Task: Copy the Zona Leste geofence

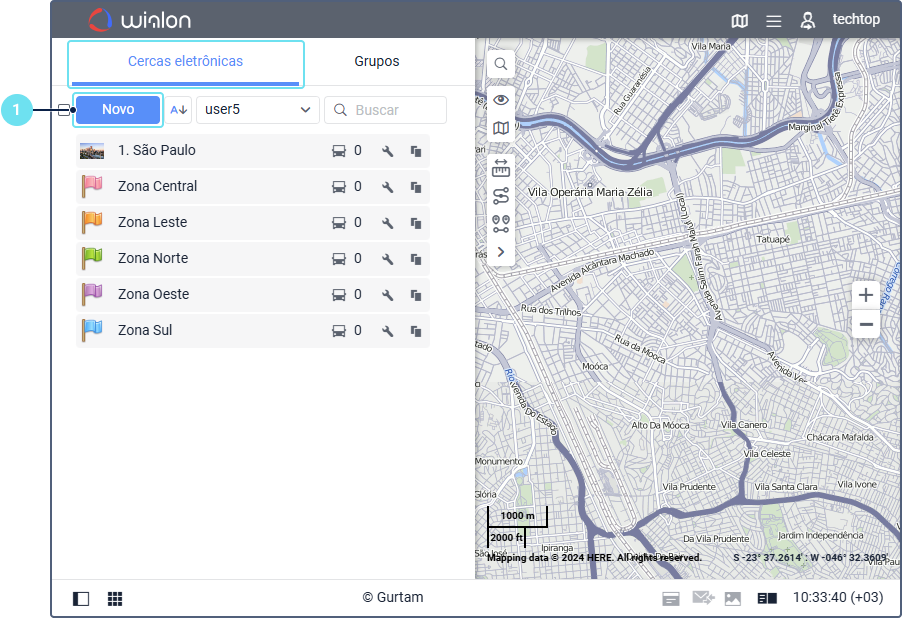Action: 416,223
